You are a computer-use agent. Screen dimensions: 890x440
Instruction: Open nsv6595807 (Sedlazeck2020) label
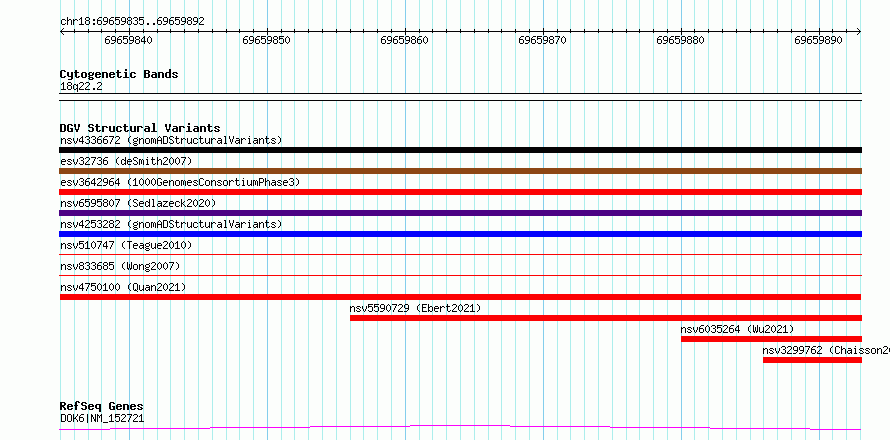[138, 203]
